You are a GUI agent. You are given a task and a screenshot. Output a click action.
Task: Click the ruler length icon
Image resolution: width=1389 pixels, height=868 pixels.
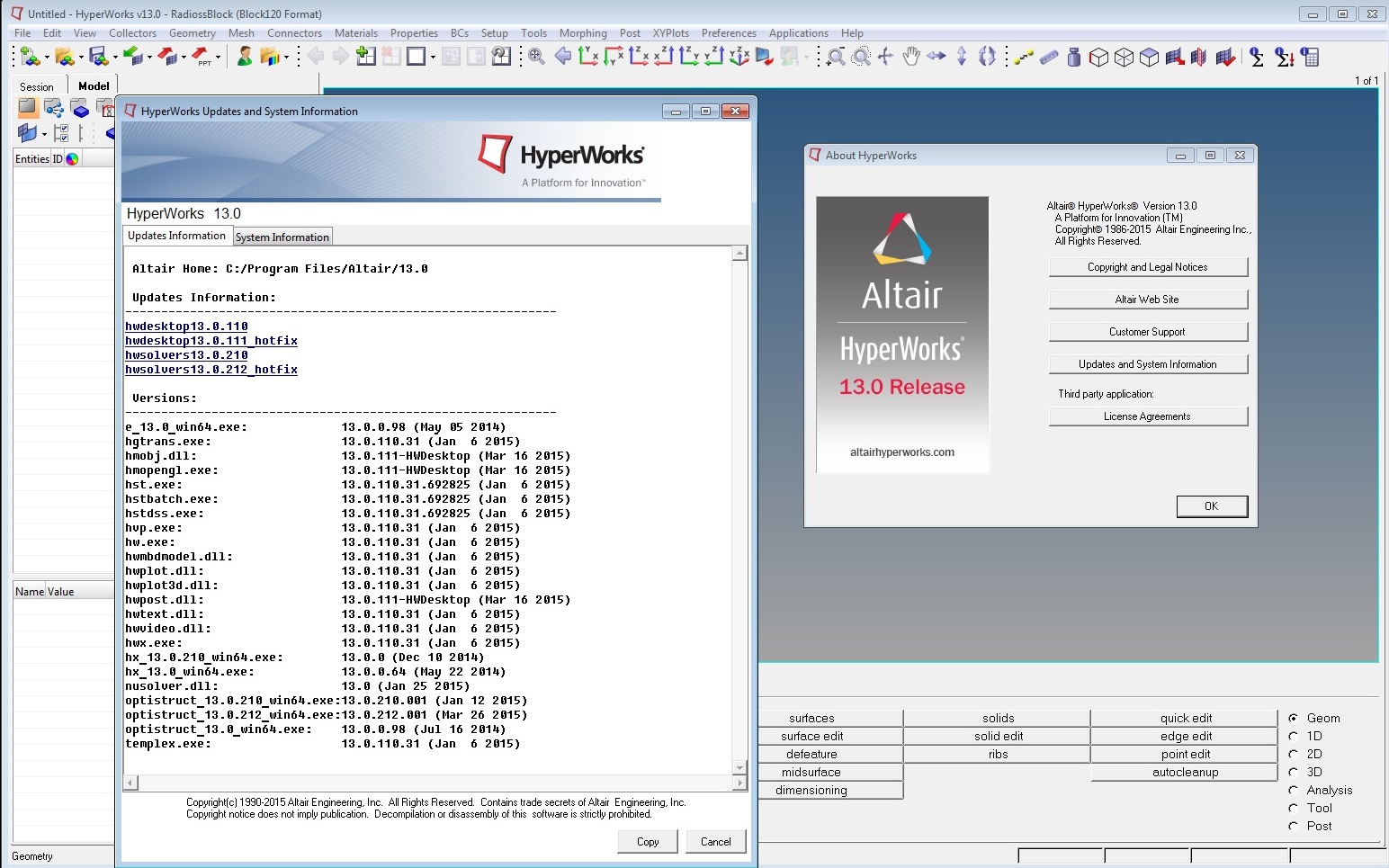pos(1049,57)
